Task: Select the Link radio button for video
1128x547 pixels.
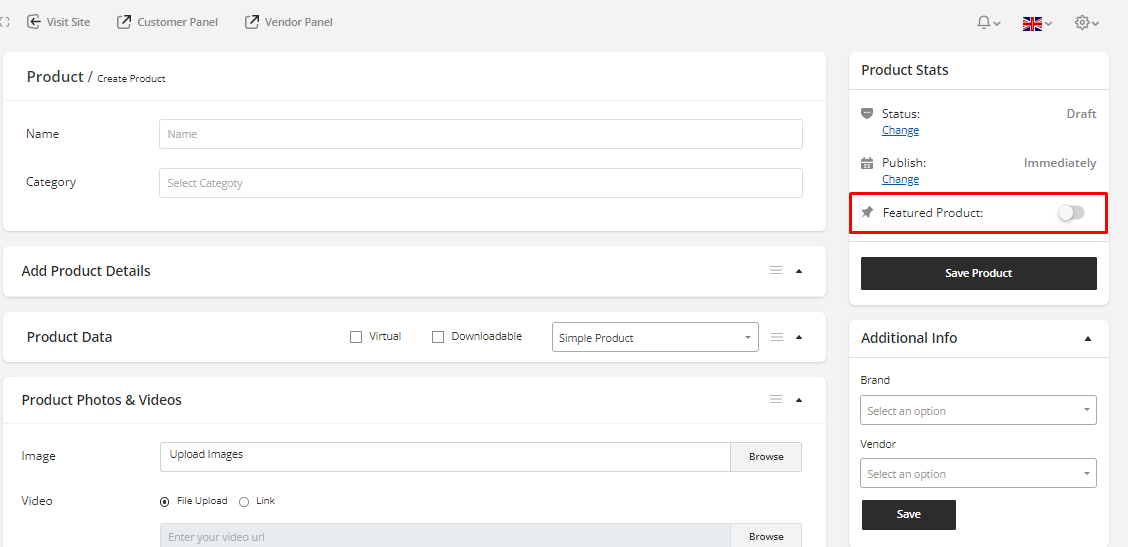Action: [x=244, y=501]
